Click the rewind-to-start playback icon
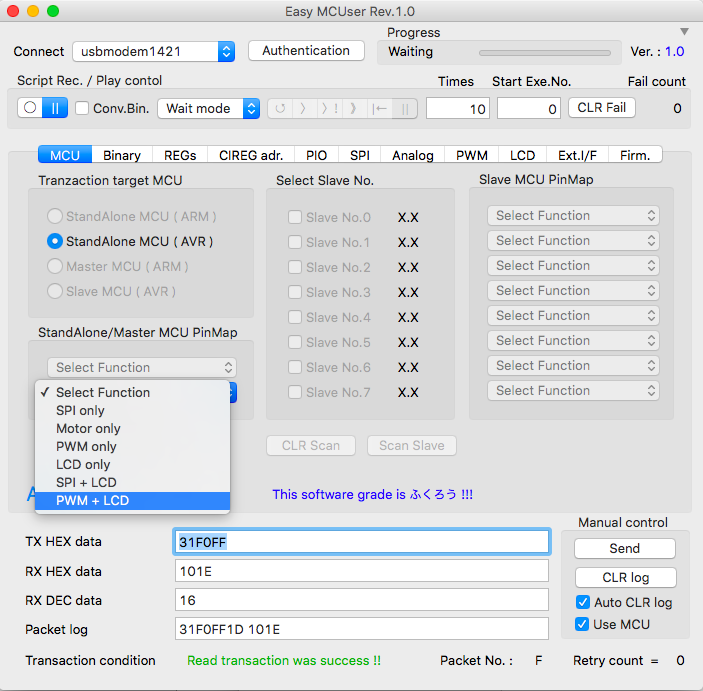703x691 pixels. [380, 109]
